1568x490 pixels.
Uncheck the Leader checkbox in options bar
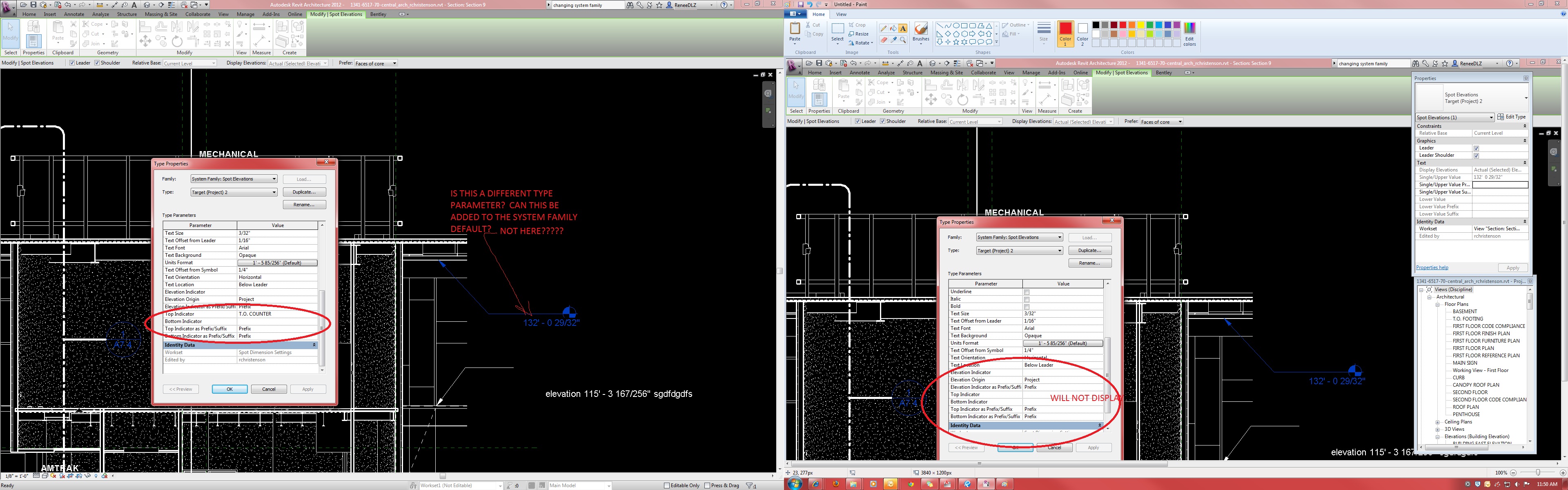(x=72, y=63)
